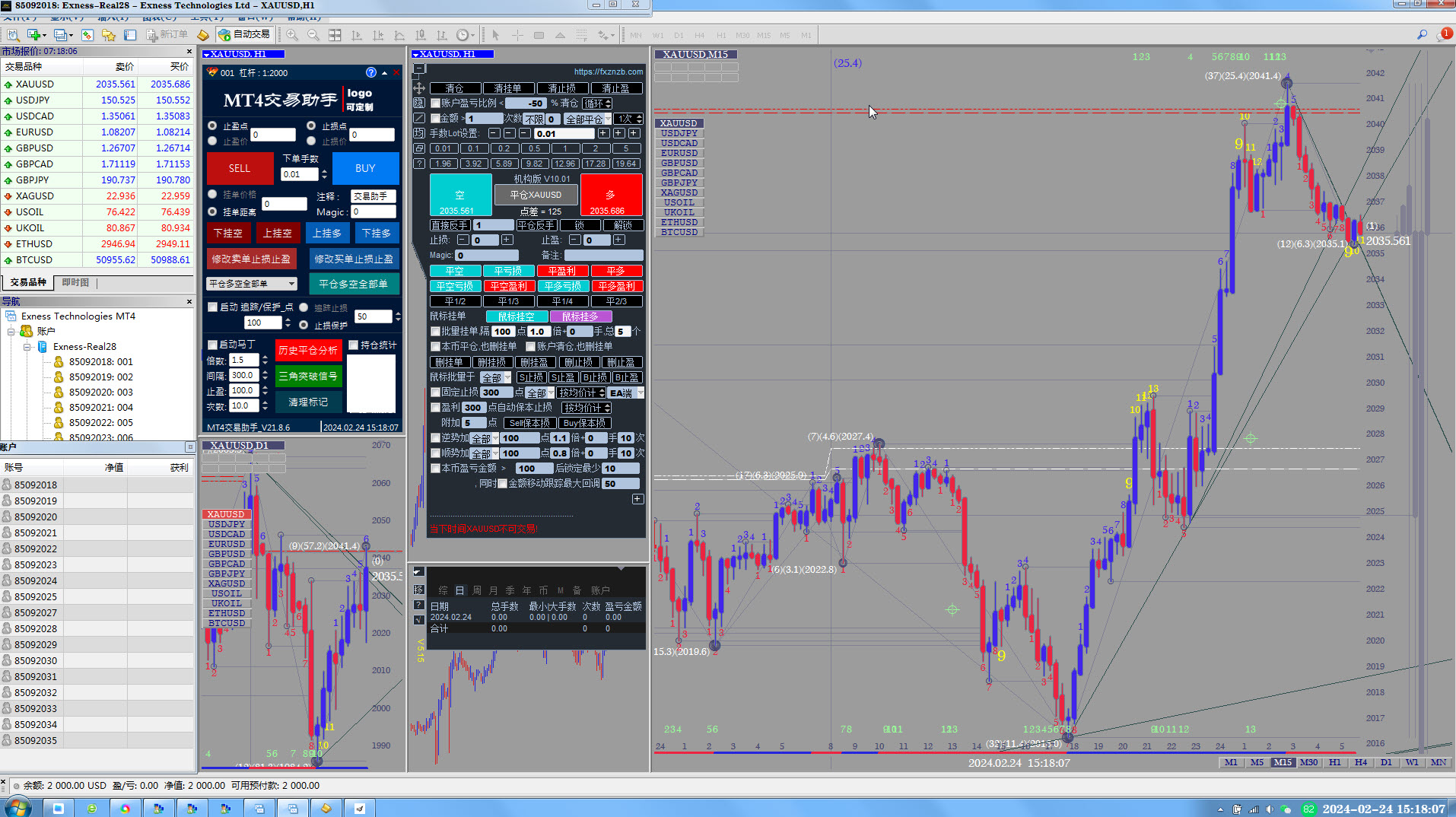Close the Market Watch panel
The height and width of the screenshot is (817, 1456).
pos(189,52)
